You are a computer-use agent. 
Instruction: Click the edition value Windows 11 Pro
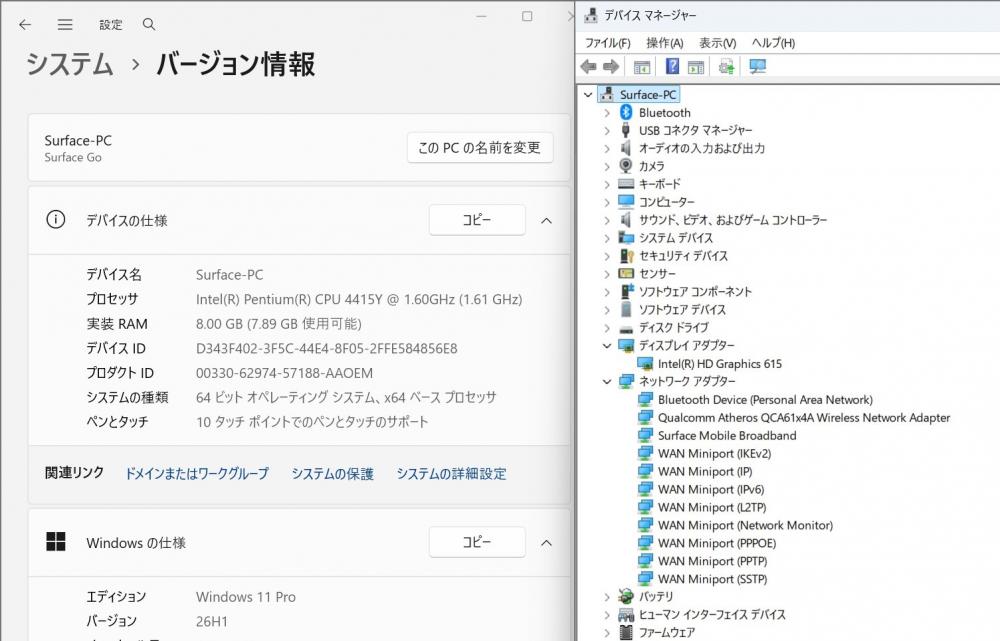click(x=246, y=597)
